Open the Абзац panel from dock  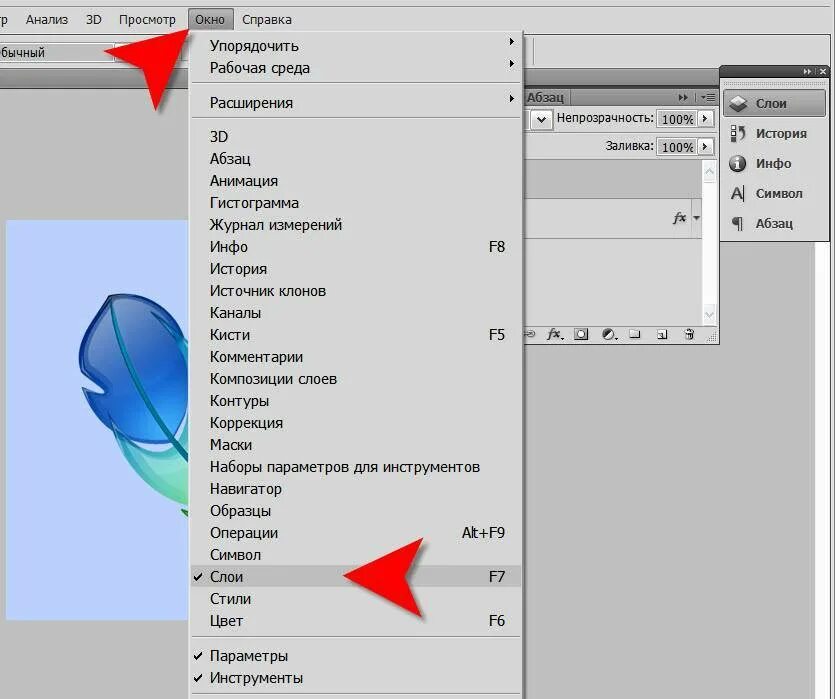click(x=774, y=223)
